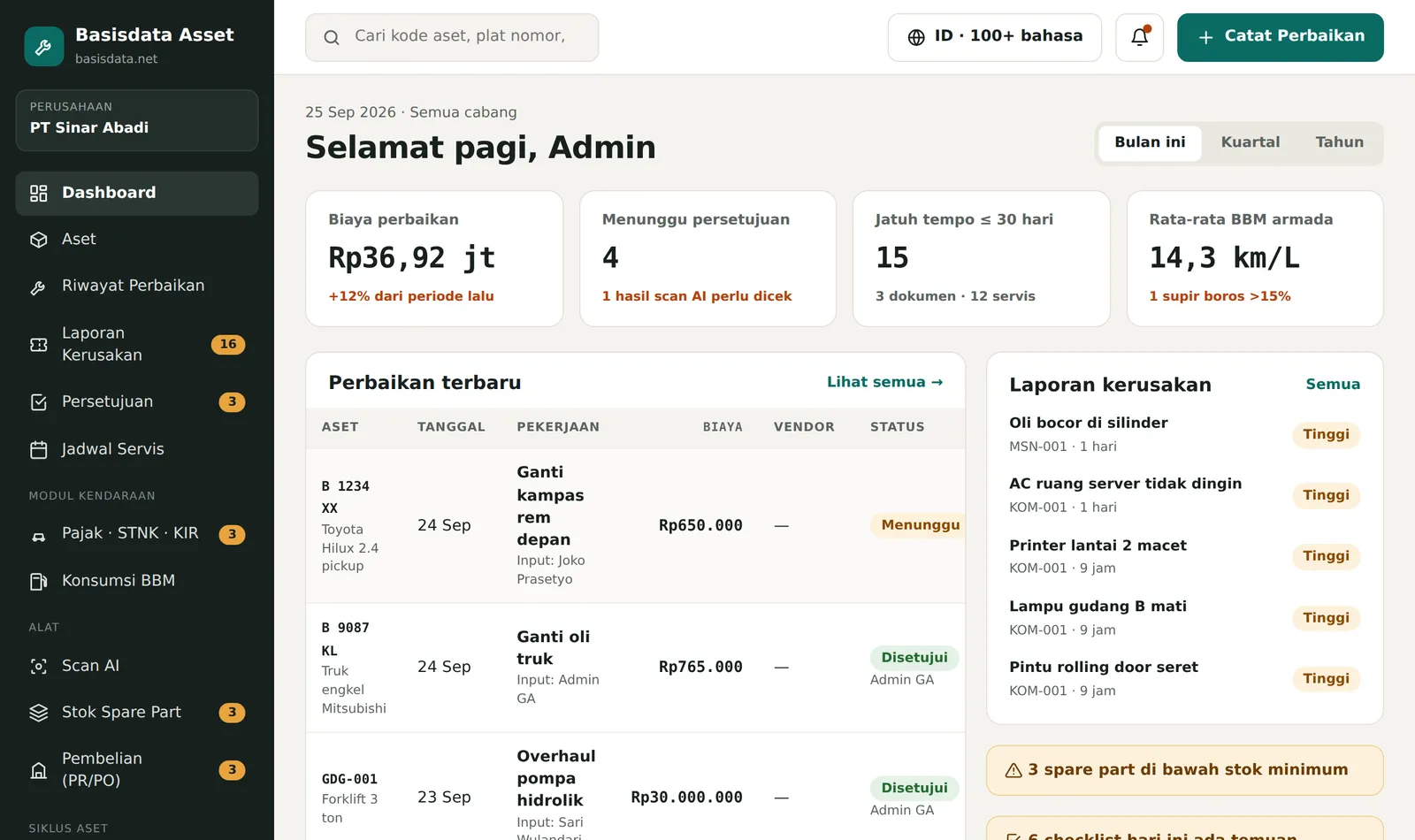Open the Menunggu persetujuan summary card
Image resolution: width=1415 pixels, height=840 pixels.
click(707, 258)
